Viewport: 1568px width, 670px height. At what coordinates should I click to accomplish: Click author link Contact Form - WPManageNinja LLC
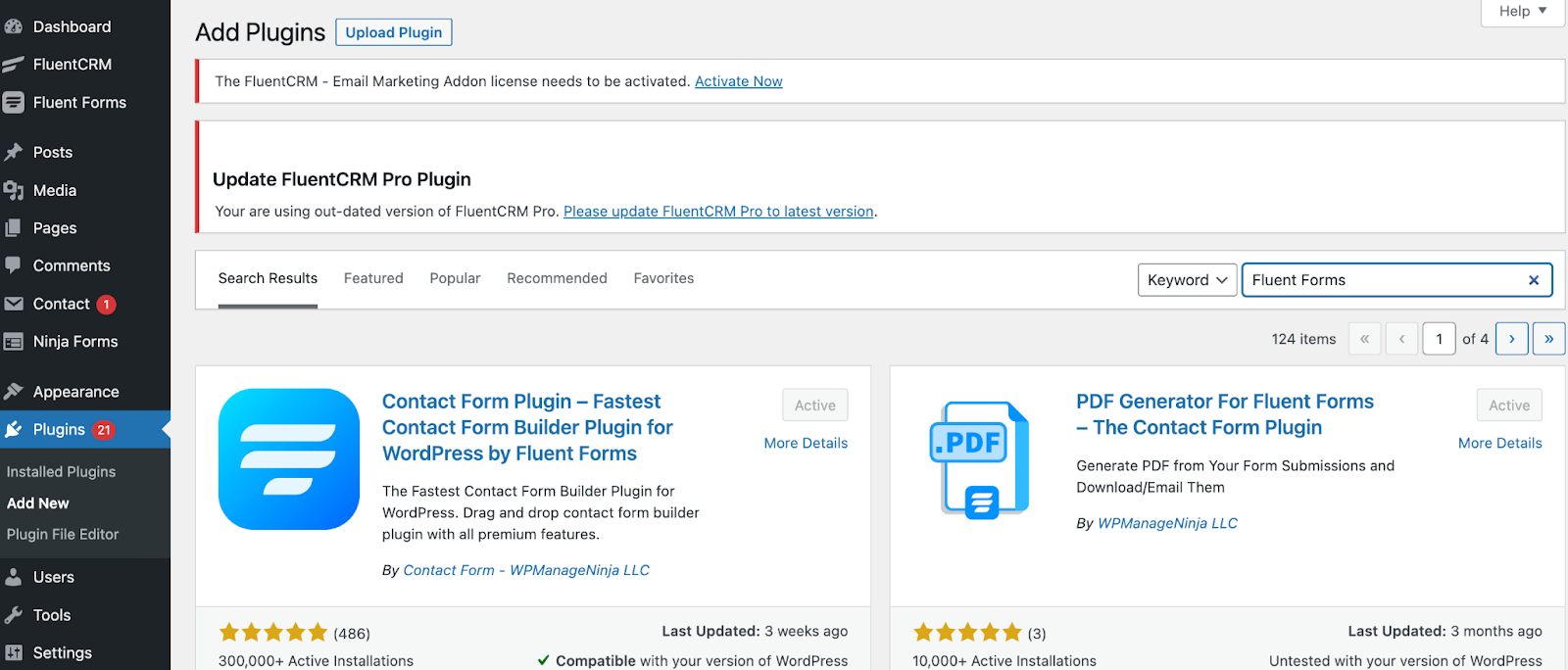tap(526, 570)
